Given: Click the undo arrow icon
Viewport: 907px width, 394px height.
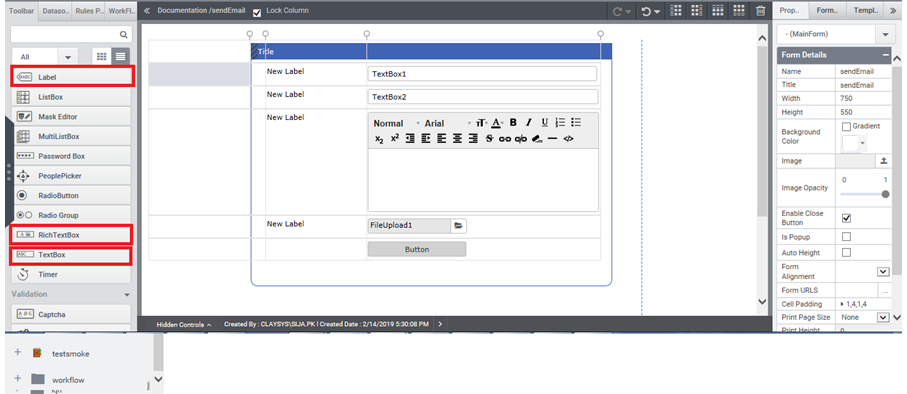Looking at the screenshot, I should [647, 11].
